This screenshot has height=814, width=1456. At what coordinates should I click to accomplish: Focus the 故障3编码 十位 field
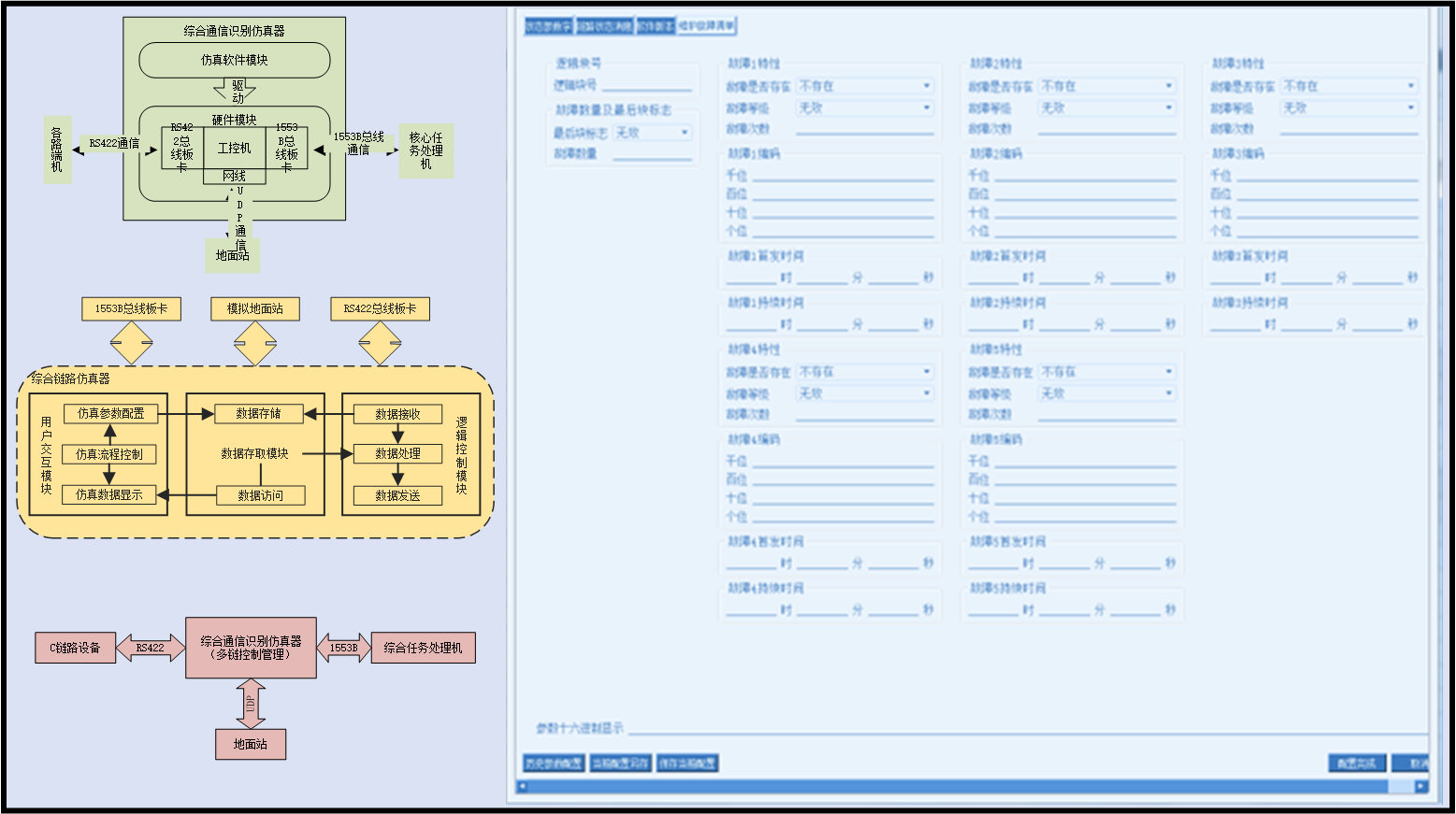[1328, 212]
